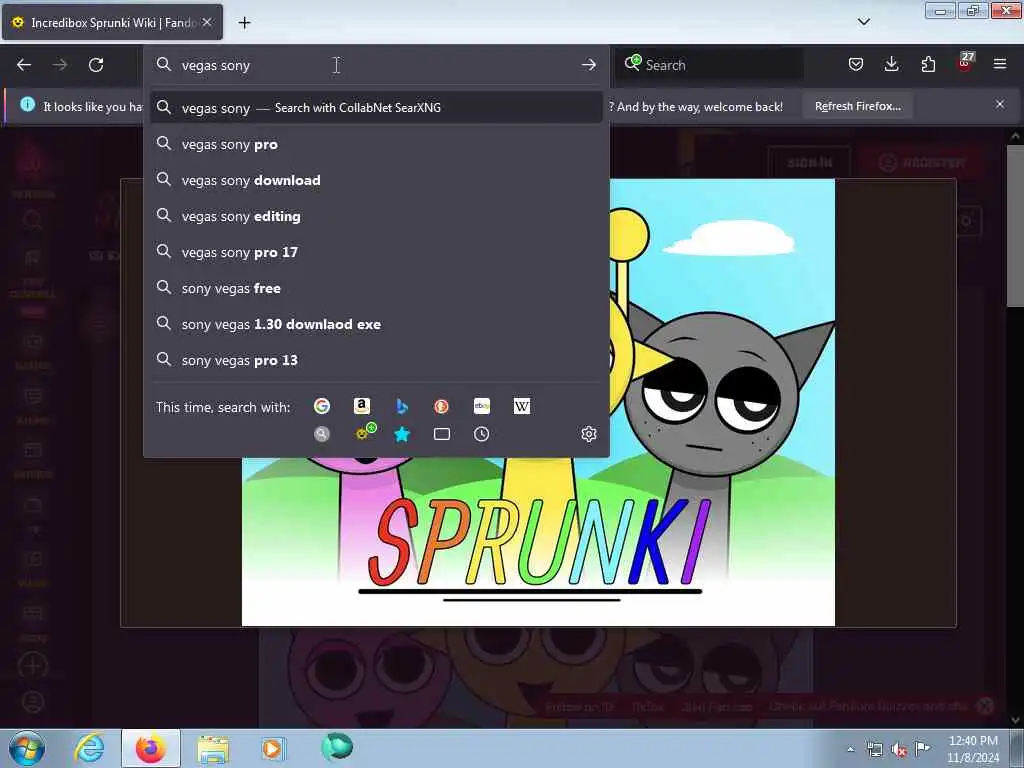1024x768 pixels.
Task: Pick the 'vegas sony pro 17' suggestion
Action: (x=376, y=252)
